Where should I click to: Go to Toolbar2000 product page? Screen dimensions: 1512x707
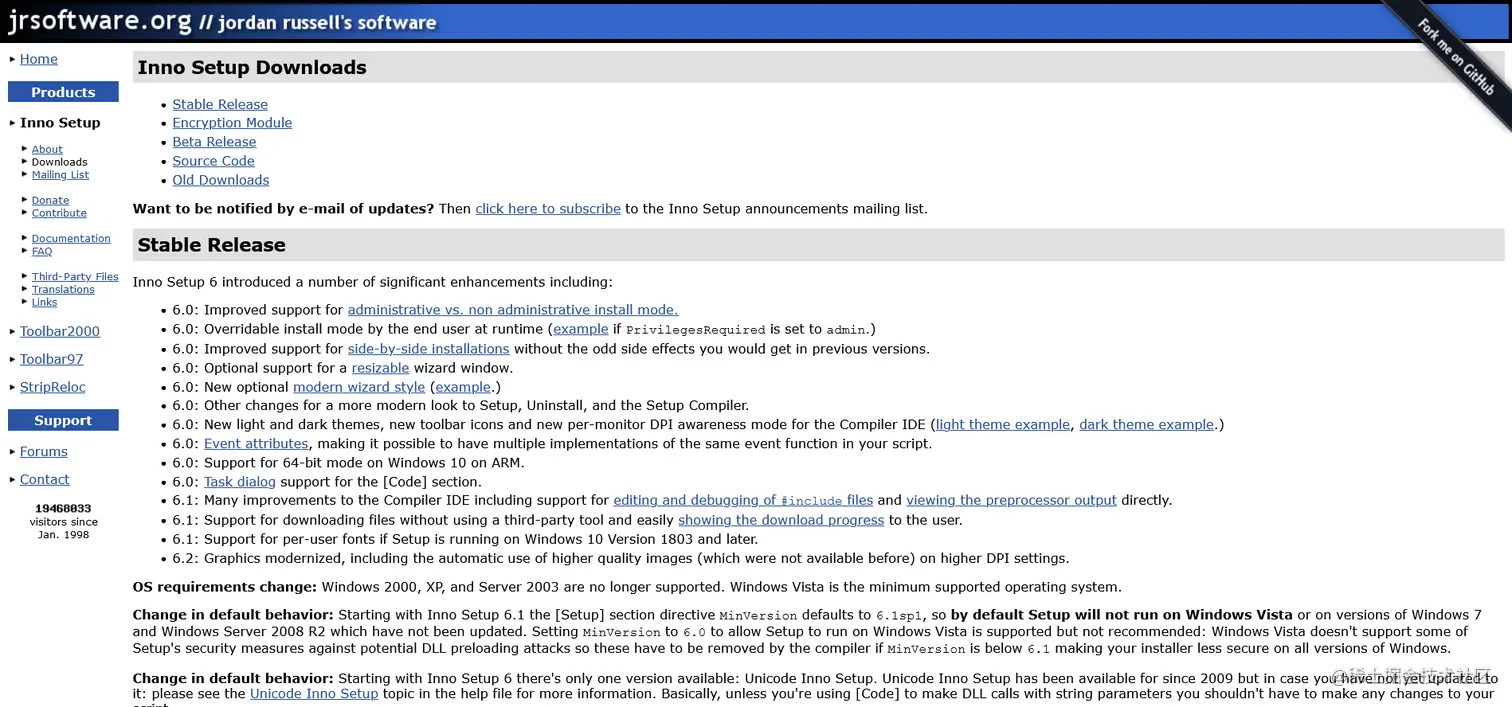click(x=60, y=331)
